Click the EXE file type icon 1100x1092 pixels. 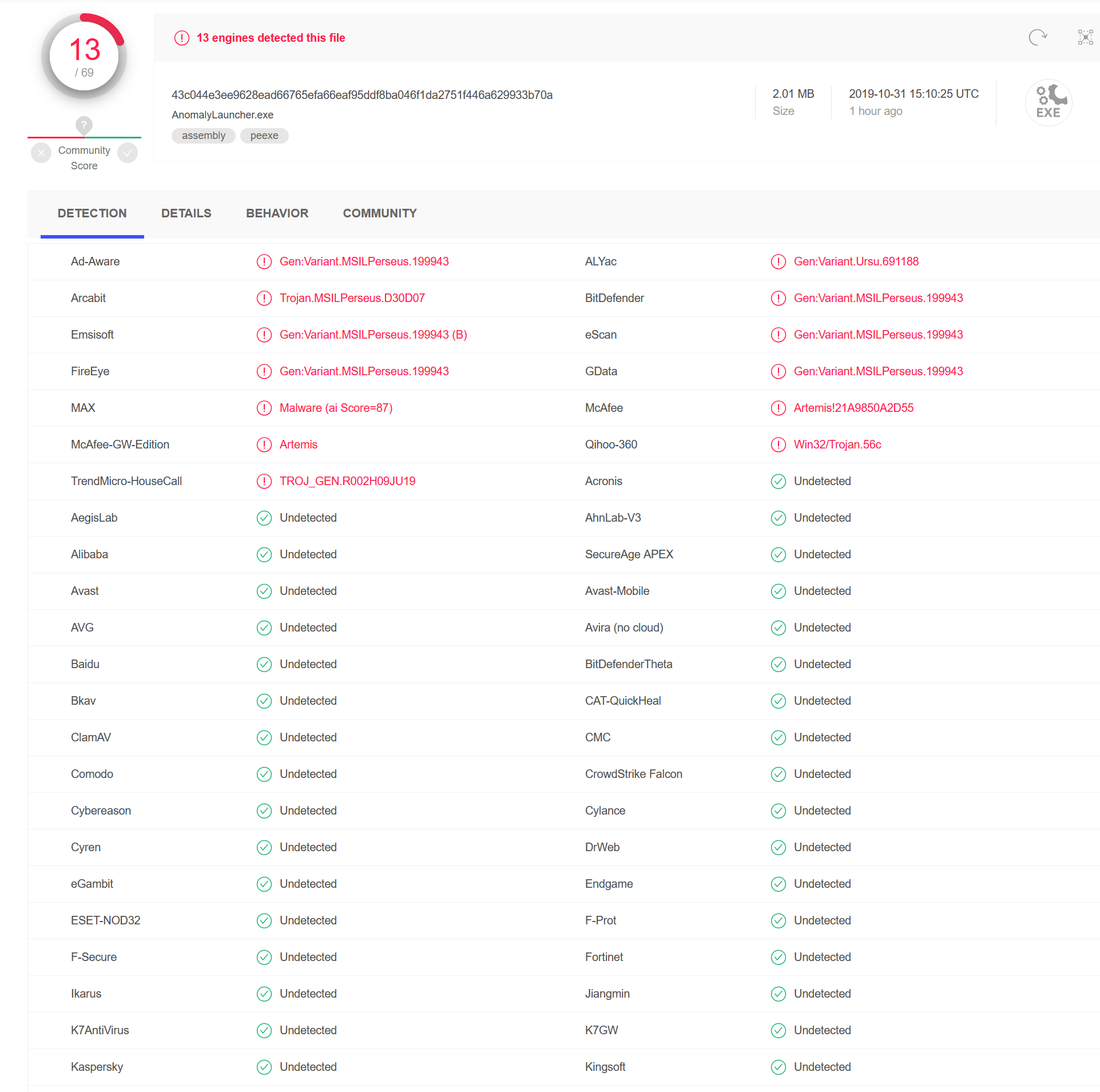tap(1048, 103)
